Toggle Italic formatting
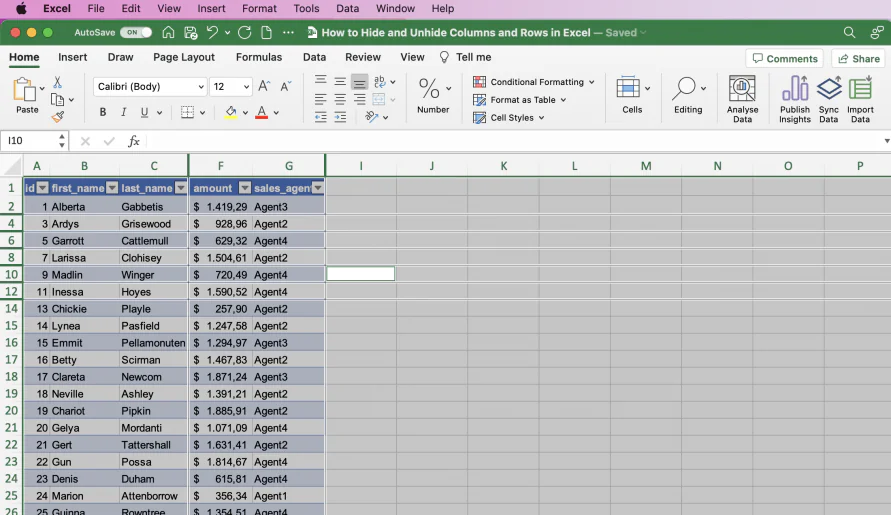Screen dimensions: 891x515 pyautogui.click(x=123, y=113)
